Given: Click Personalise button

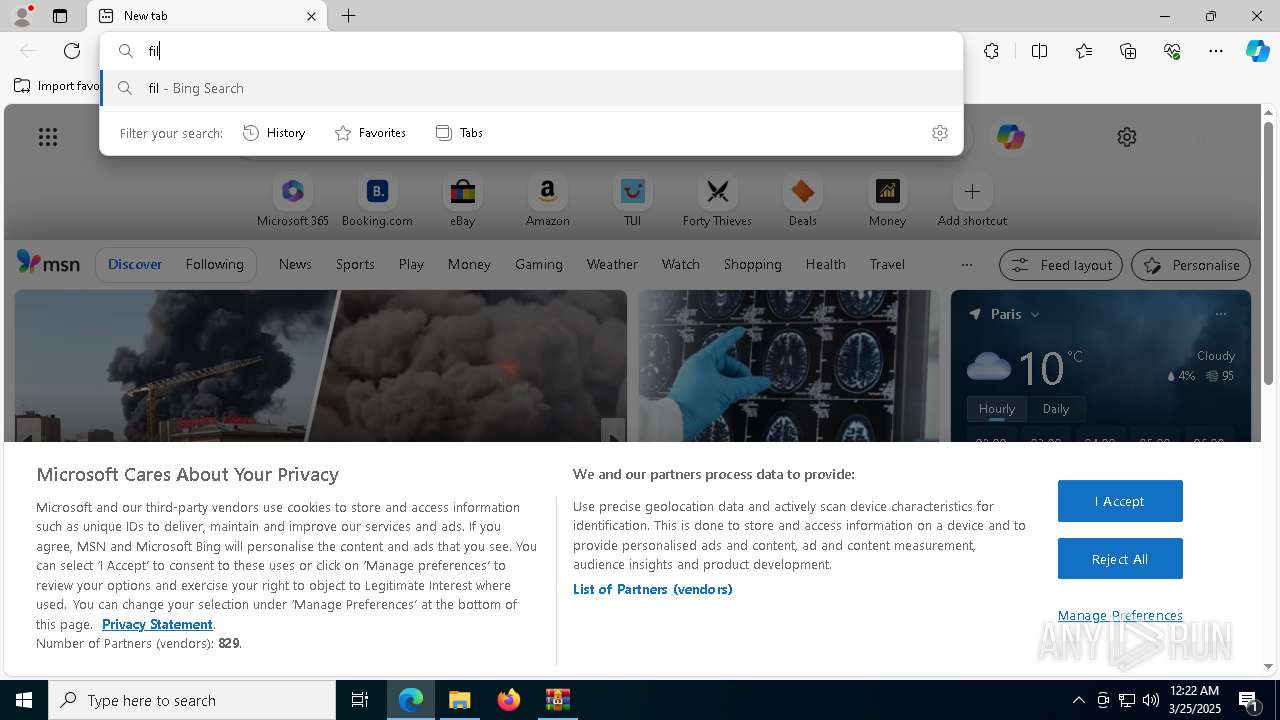Looking at the screenshot, I should pyautogui.click(x=1191, y=265).
